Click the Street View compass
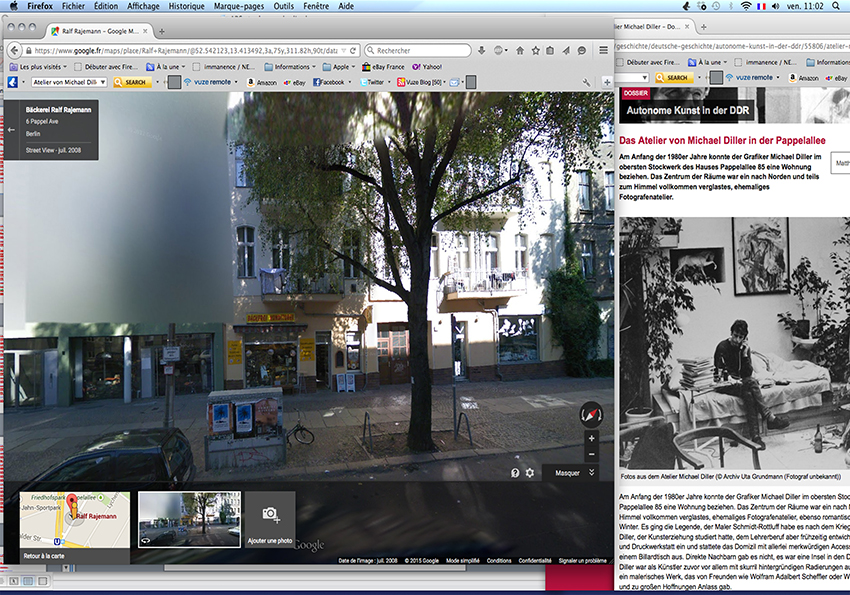 point(591,415)
